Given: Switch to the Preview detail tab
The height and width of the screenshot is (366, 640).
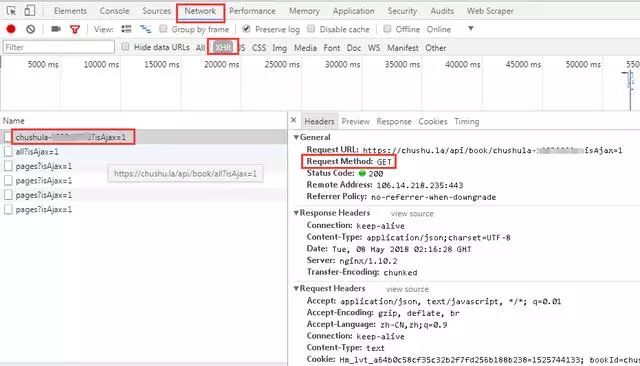Looking at the screenshot, I should click(355, 121).
